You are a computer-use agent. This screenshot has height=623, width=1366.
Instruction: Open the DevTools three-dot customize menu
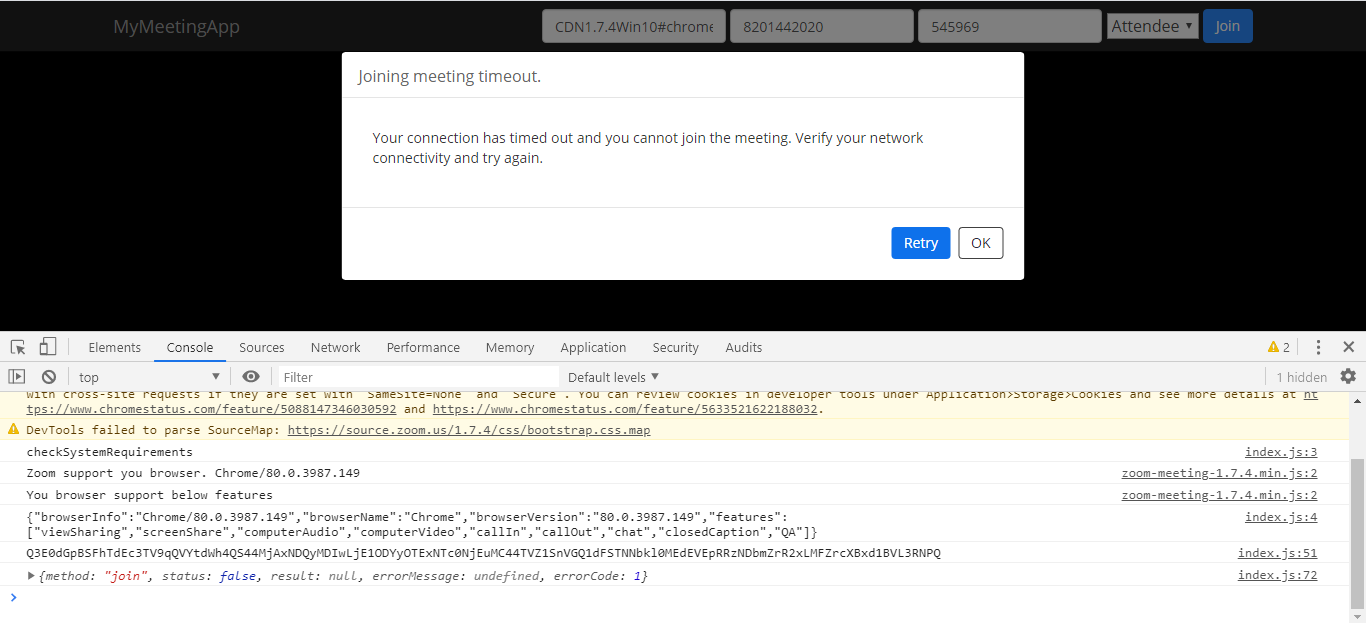(1318, 347)
